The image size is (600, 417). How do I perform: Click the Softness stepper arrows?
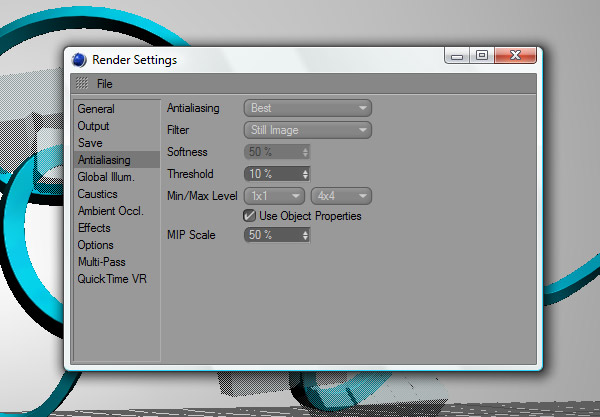click(305, 152)
